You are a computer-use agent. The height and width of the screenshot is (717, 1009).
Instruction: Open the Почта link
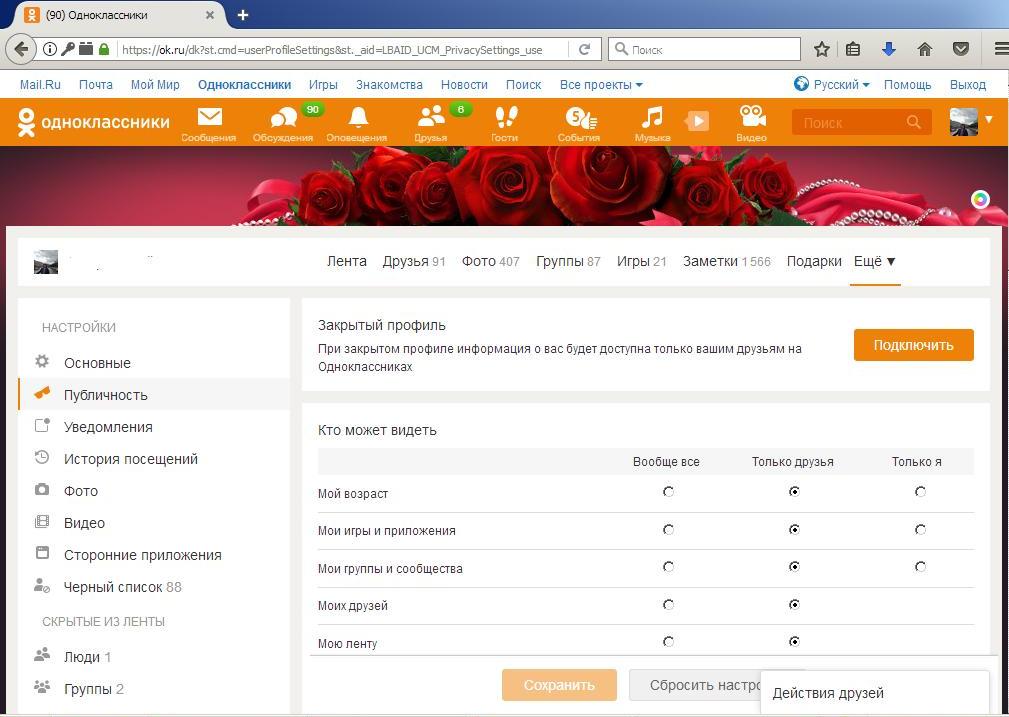(x=96, y=84)
